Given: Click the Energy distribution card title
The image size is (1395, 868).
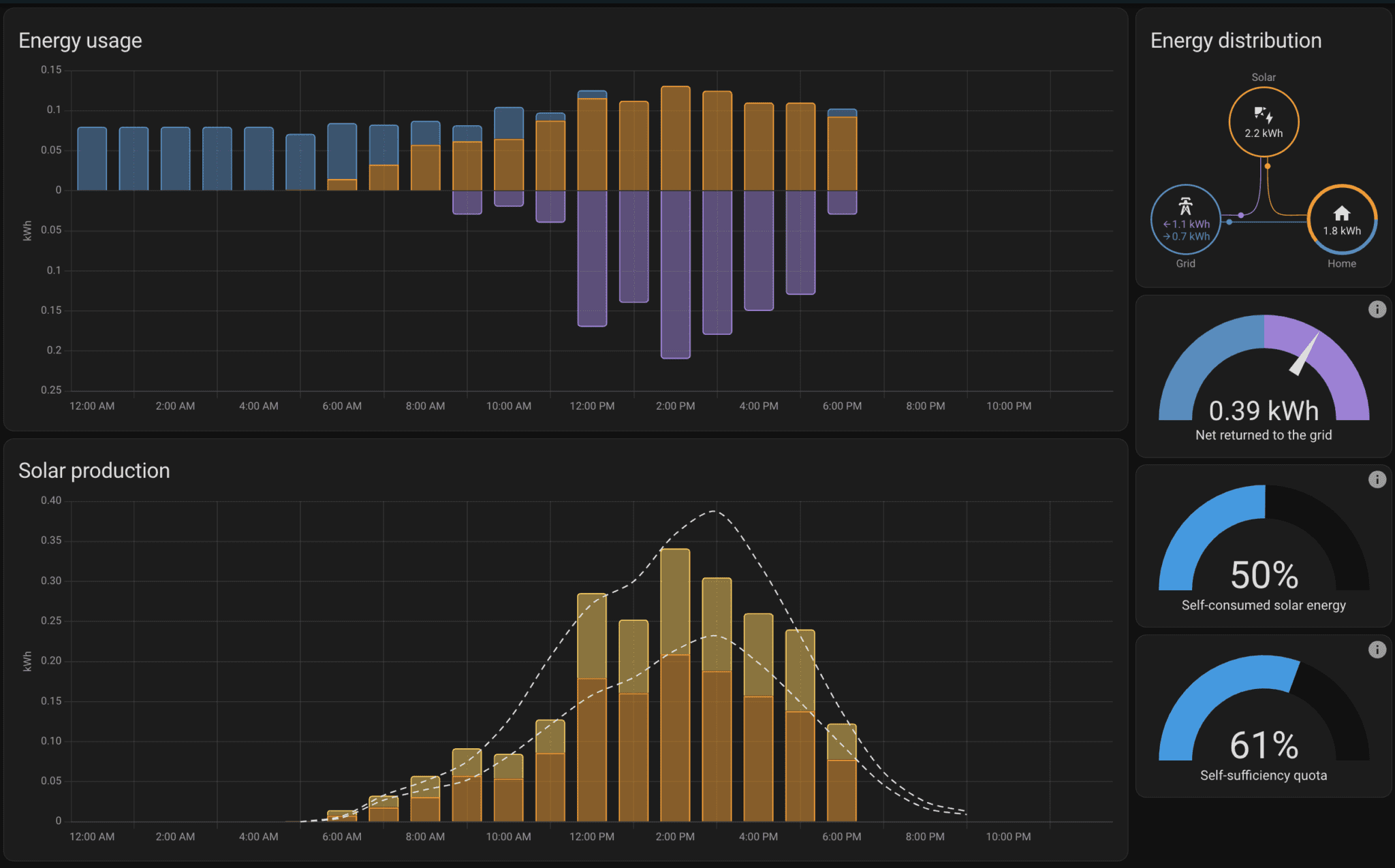Looking at the screenshot, I should coord(1236,41).
